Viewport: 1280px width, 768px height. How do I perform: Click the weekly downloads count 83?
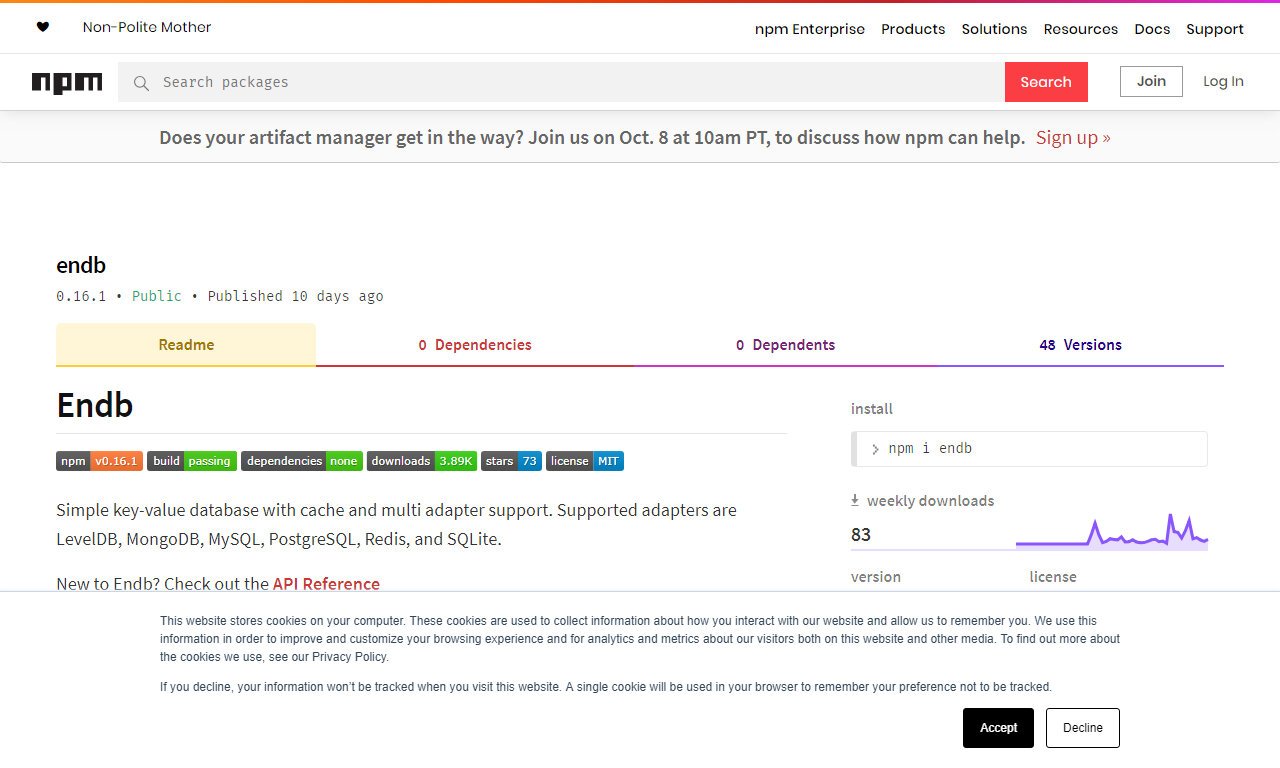click(x=861, y=535)
